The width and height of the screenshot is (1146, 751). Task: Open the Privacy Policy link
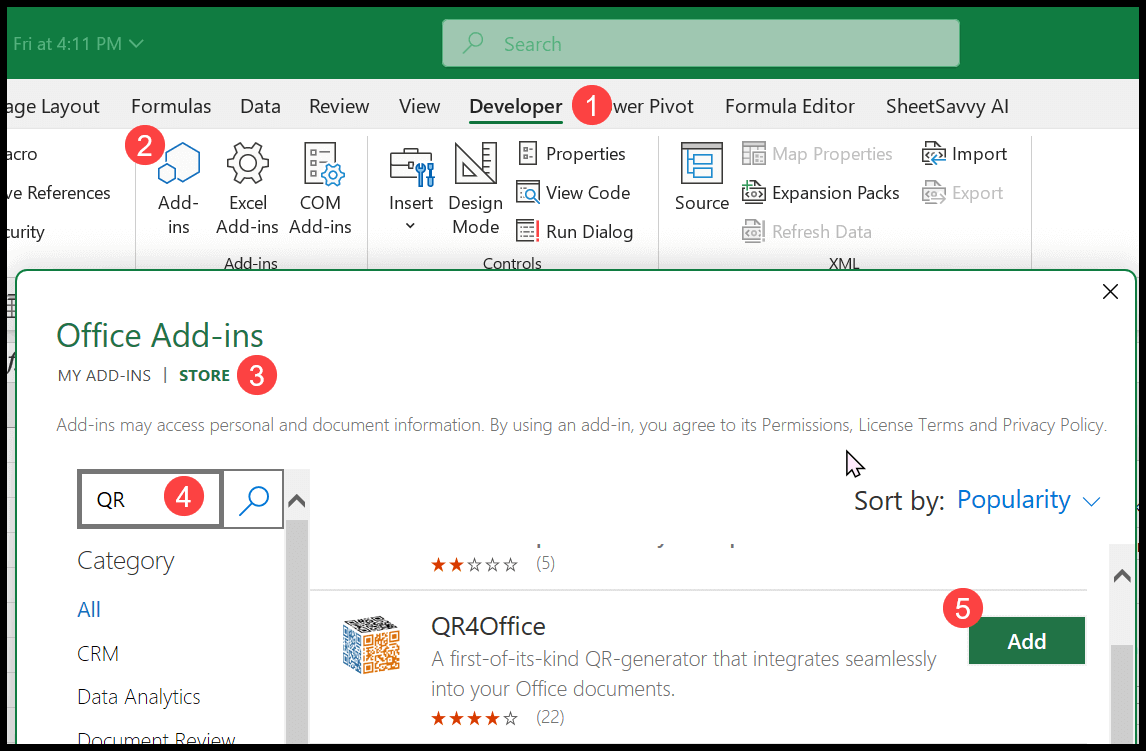1052,424
